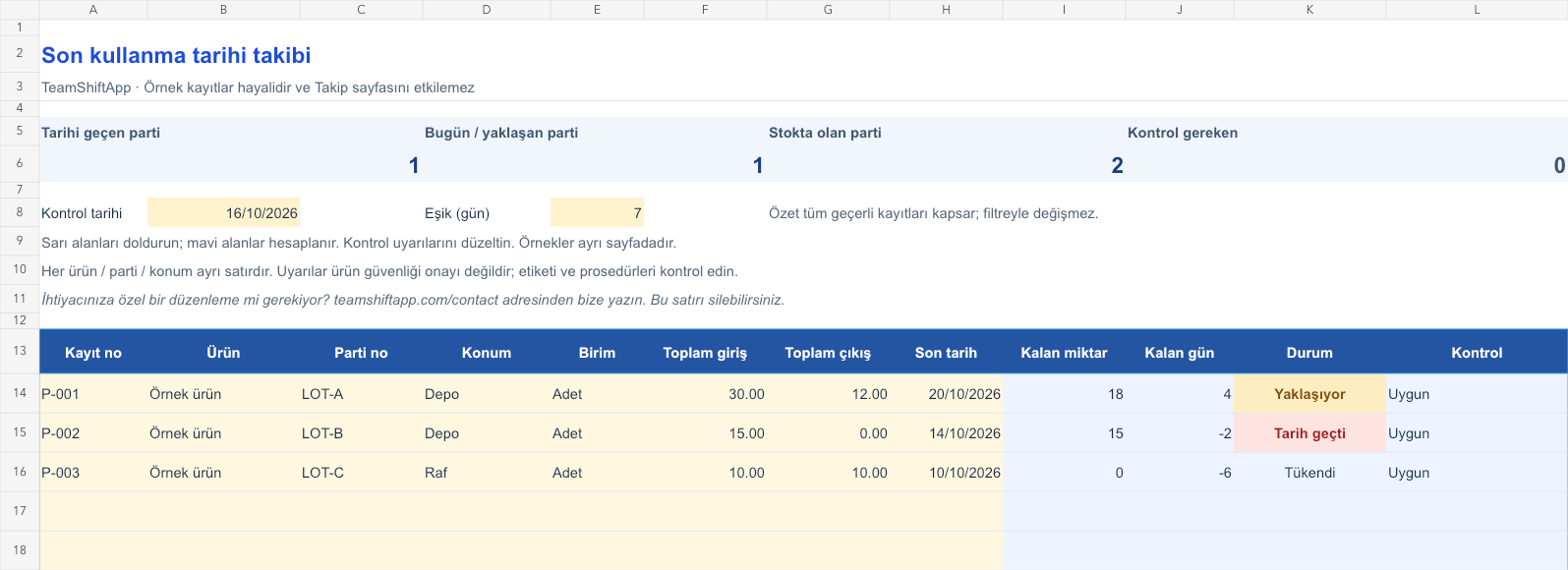The height and width of the screenshot is (570, 1568).
Task: Select the 'Son tarih' header cell
Action: [x=946, y=353]
